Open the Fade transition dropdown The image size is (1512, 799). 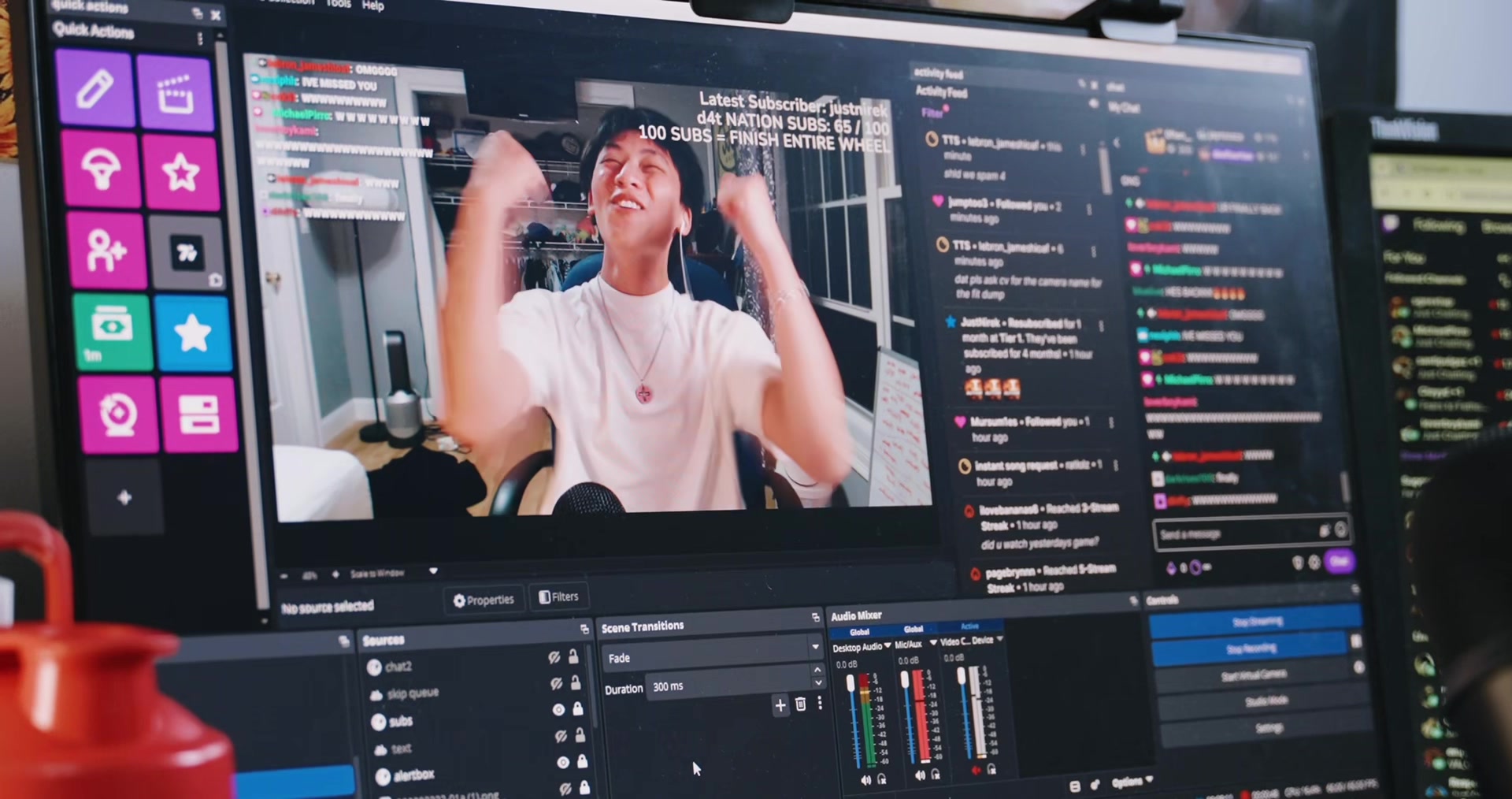[x=712, y=653]
